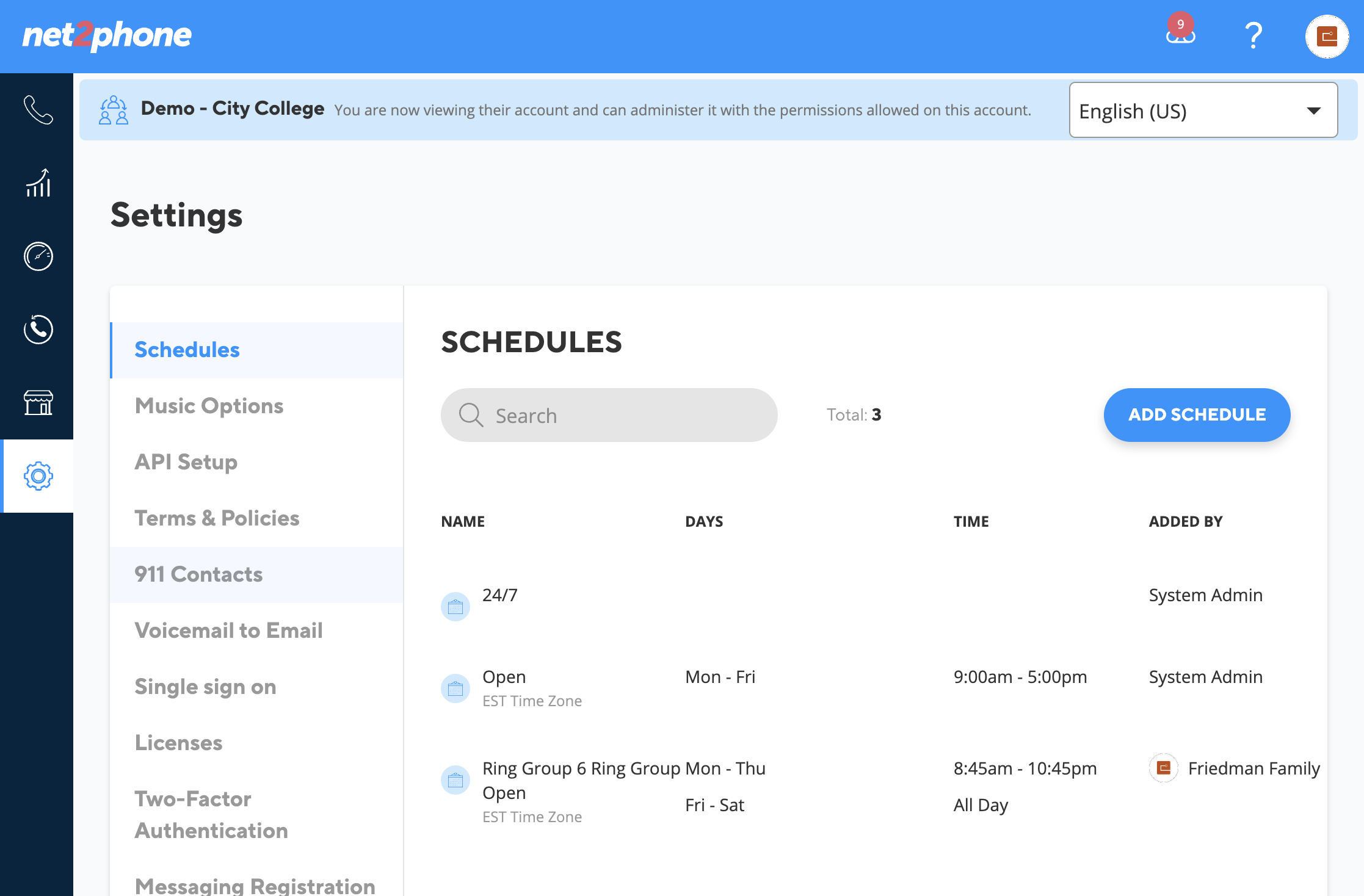Open the user profile avatar menu
This screenshot has width=1364, height=896.
pyautogui.click(x=1327, y=37)
